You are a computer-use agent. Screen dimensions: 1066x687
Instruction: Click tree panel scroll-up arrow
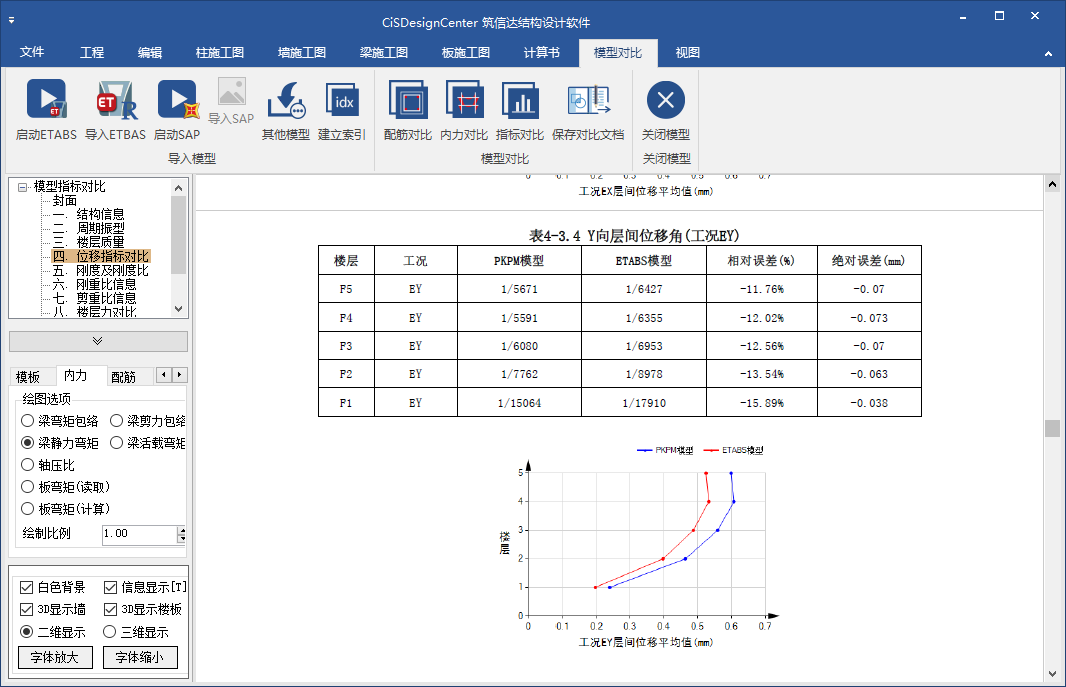click(x=179, y=188)
